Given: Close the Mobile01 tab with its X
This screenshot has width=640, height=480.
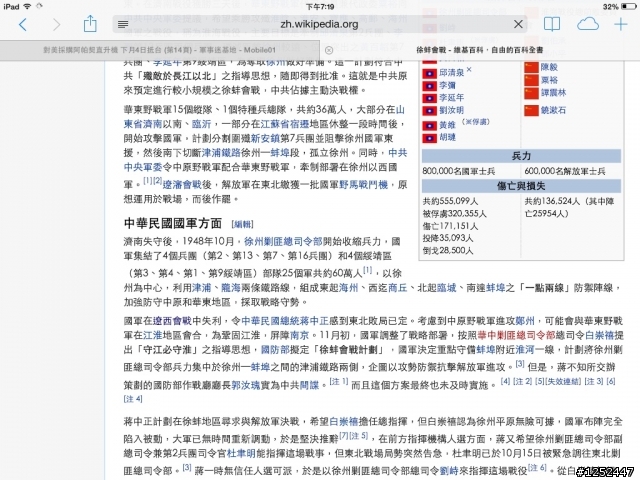Looking at the screenshot, I should 329,50.
